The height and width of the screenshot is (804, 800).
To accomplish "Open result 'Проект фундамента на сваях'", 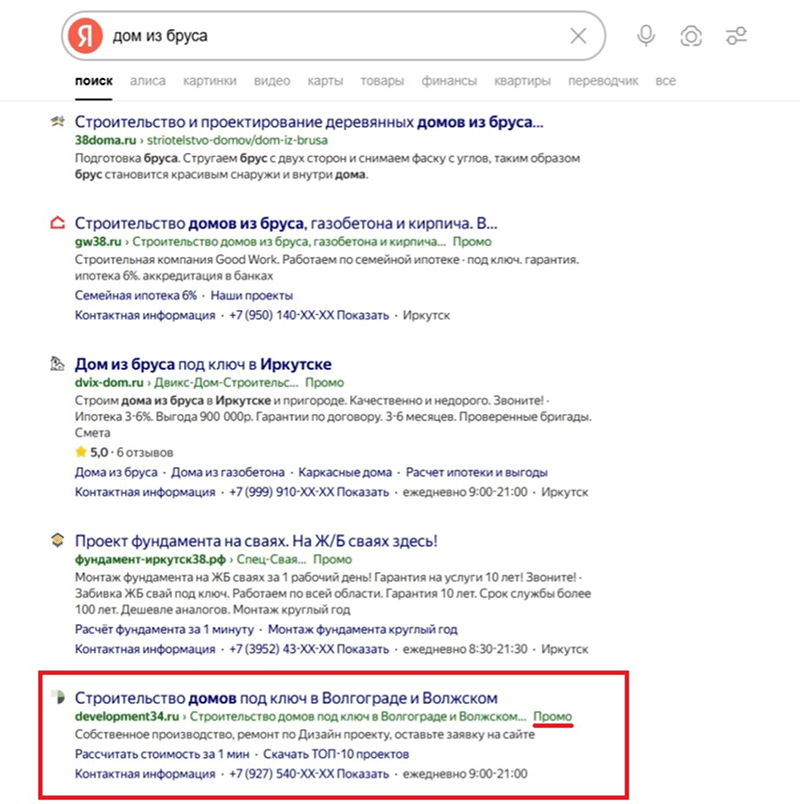I will point(256,541).
